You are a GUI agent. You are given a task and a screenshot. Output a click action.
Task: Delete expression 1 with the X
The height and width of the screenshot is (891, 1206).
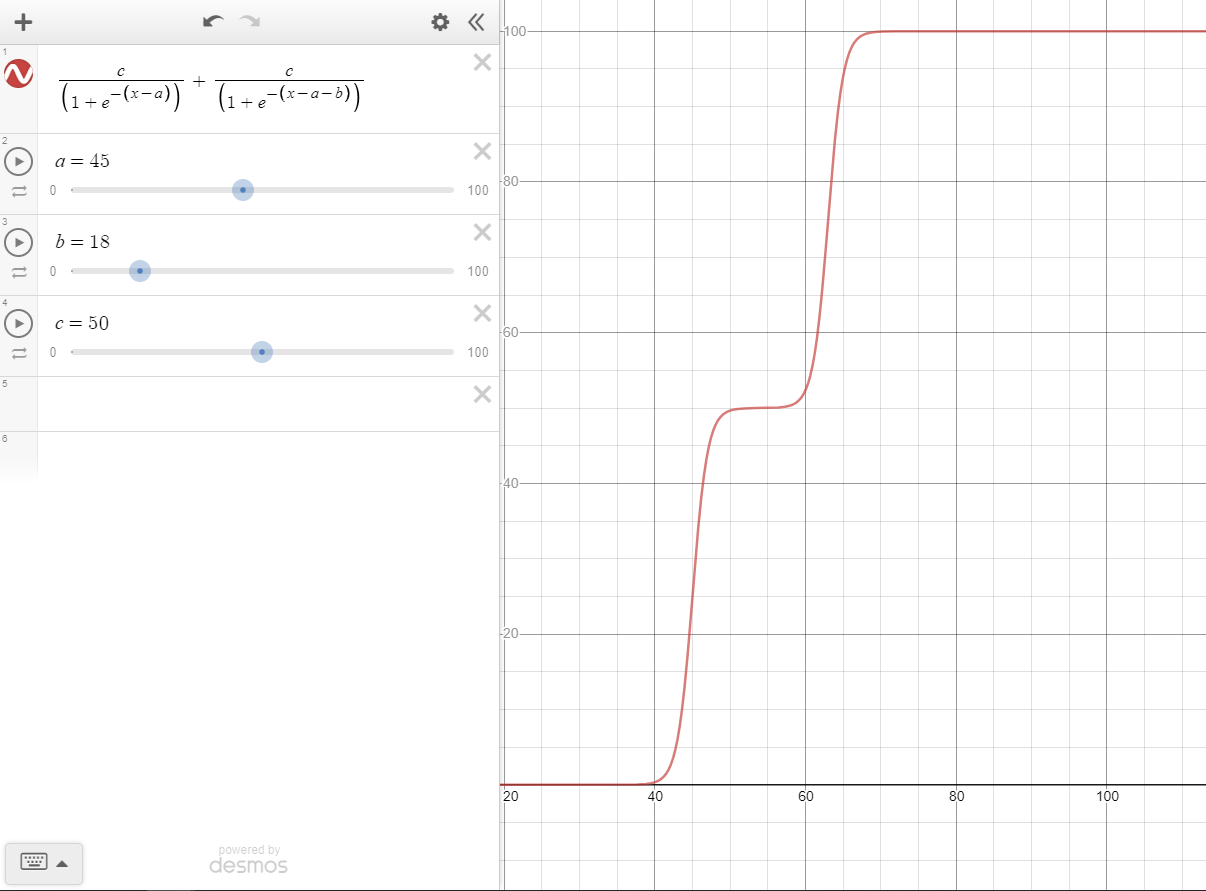(x=482, y=63)
